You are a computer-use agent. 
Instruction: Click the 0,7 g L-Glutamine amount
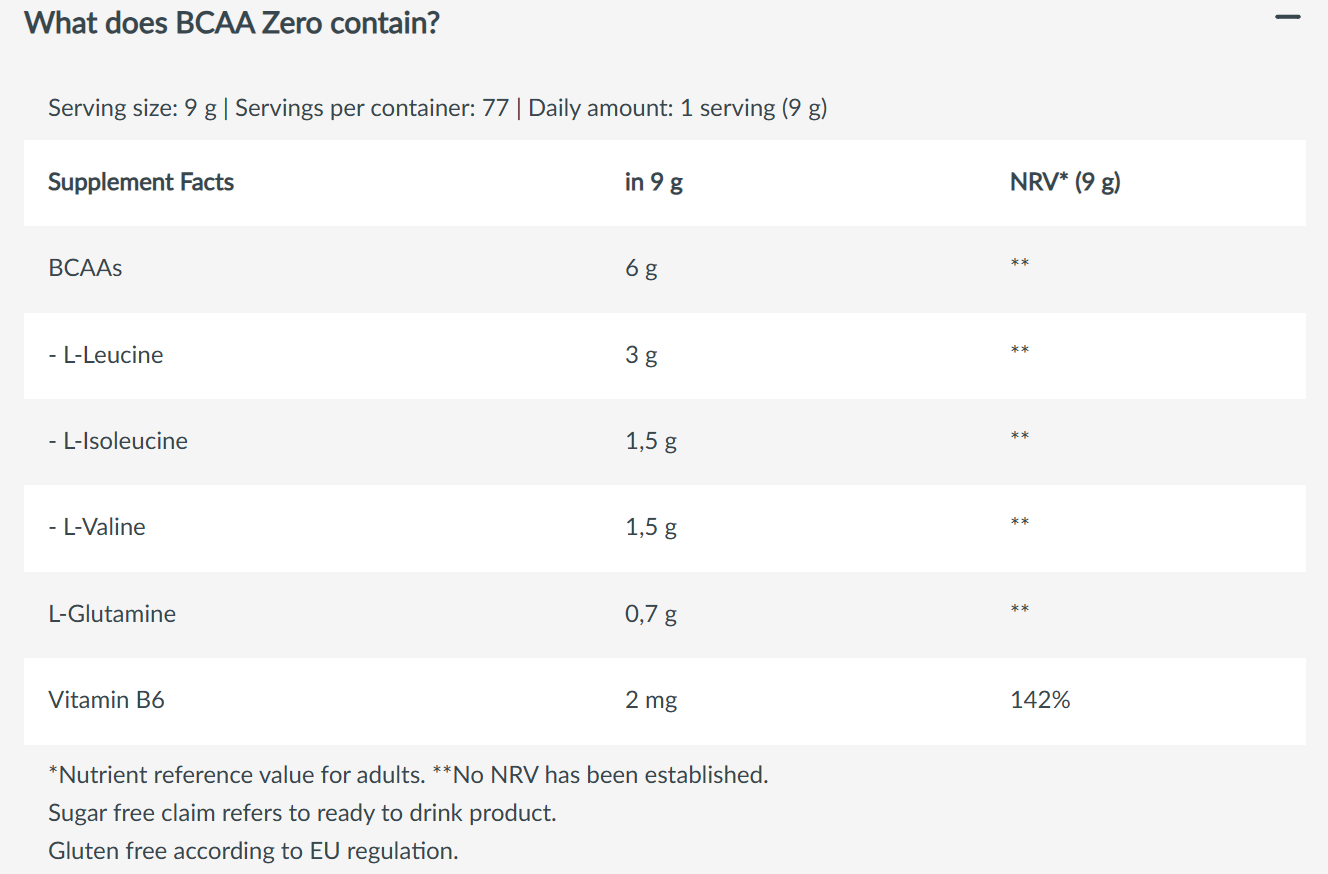pyautogui.click(x=651, y=614)
